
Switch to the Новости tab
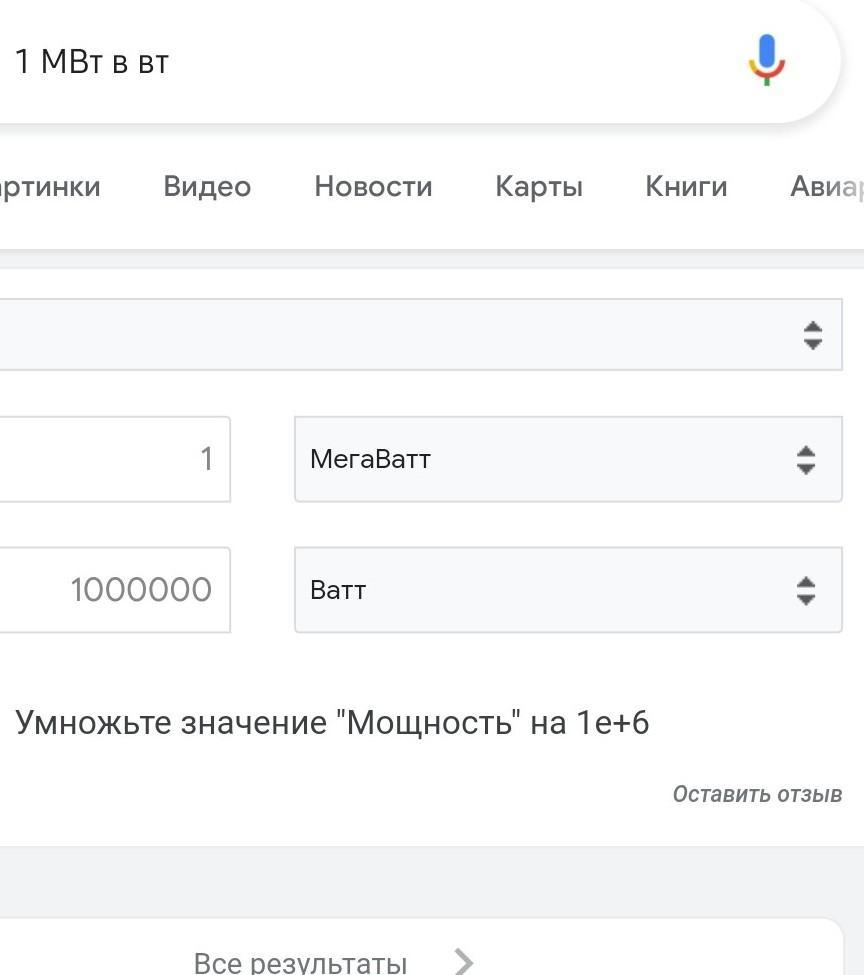coord(373,187)
